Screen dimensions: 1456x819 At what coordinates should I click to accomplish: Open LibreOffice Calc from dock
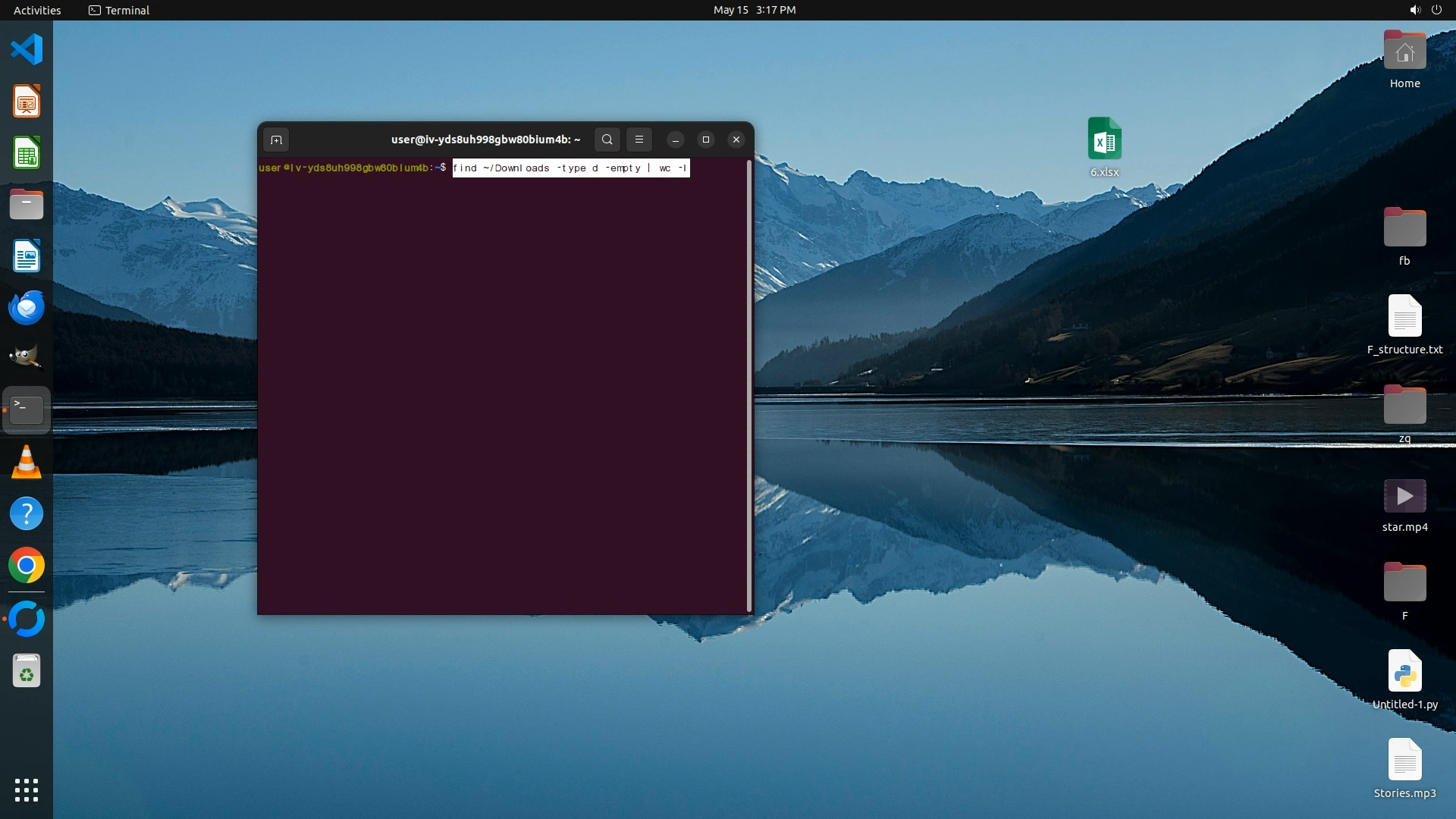click(x=27, y=153)
